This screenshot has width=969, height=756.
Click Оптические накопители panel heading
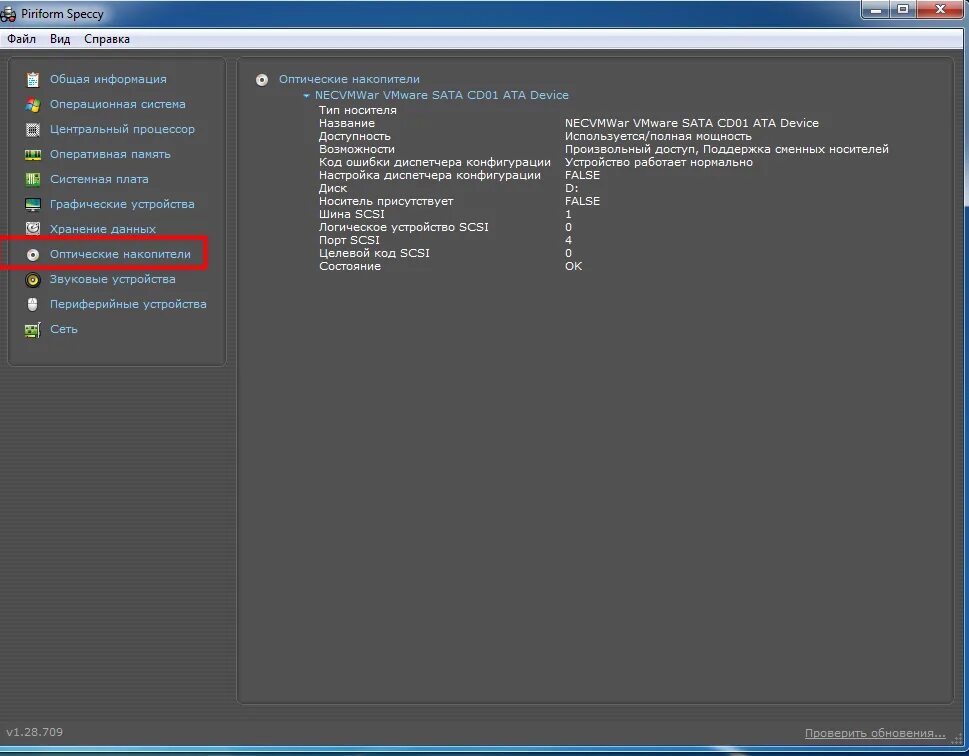pos(349,79)
